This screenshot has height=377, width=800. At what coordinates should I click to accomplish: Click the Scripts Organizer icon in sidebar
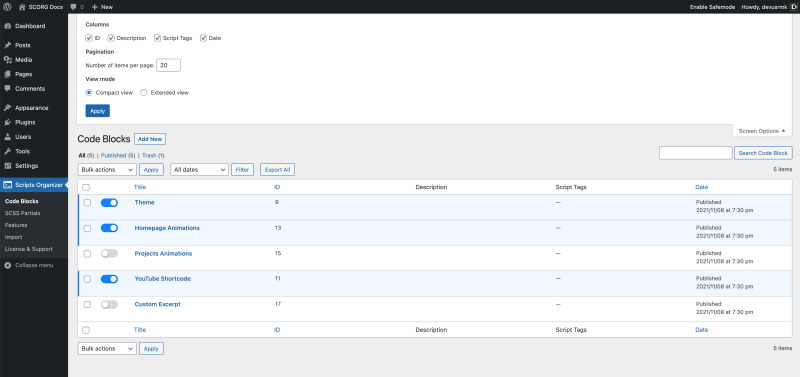8,185
